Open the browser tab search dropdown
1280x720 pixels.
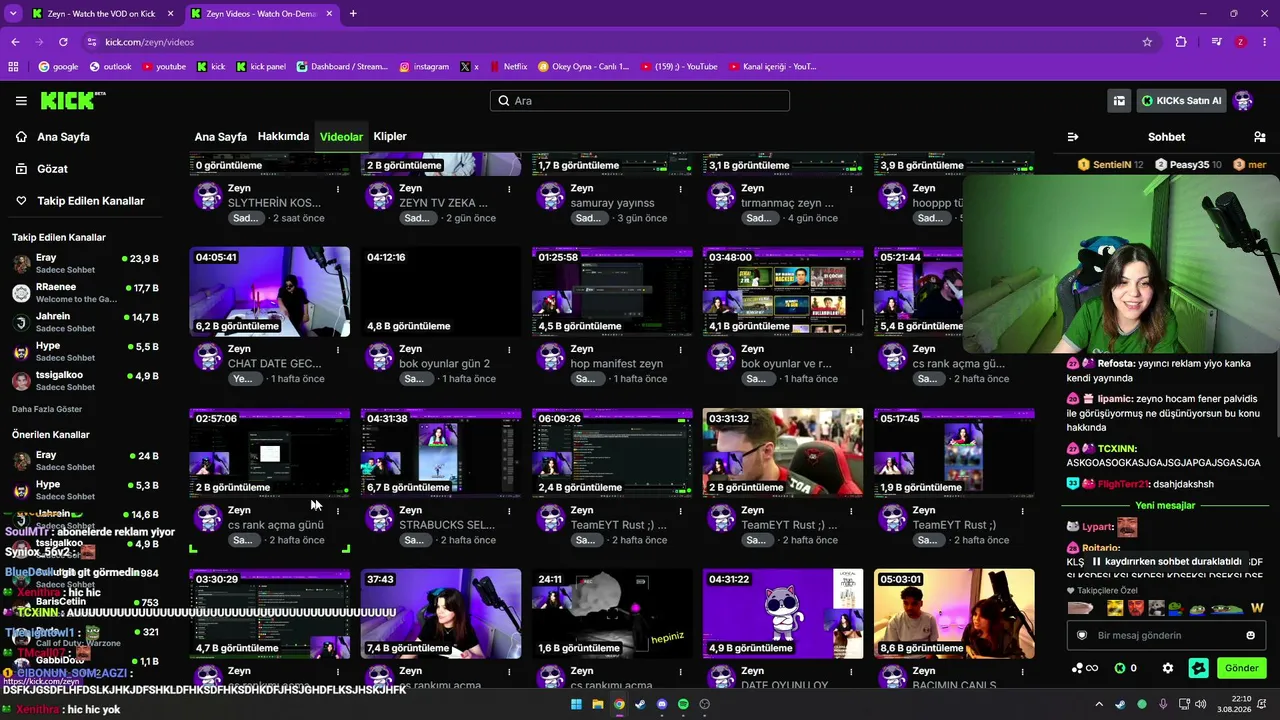[x=13, y=14]
